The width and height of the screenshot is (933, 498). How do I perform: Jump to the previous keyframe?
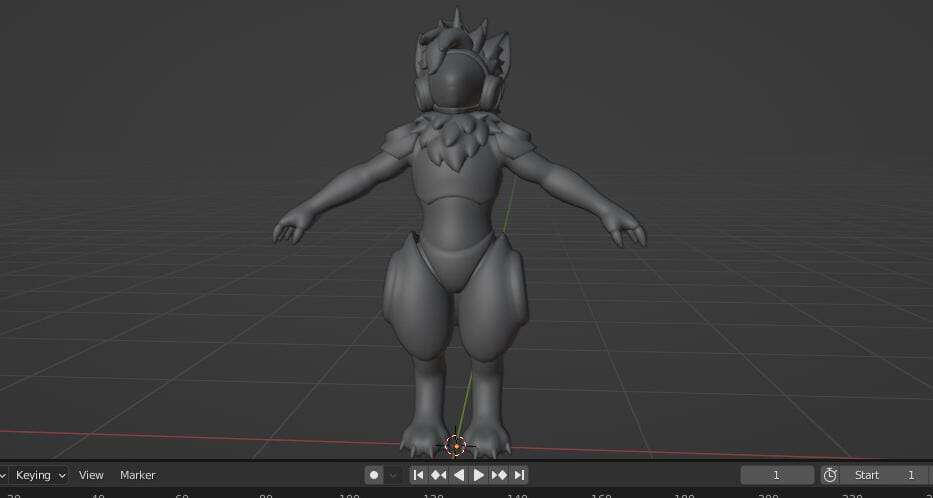click(x=438, y=475)
